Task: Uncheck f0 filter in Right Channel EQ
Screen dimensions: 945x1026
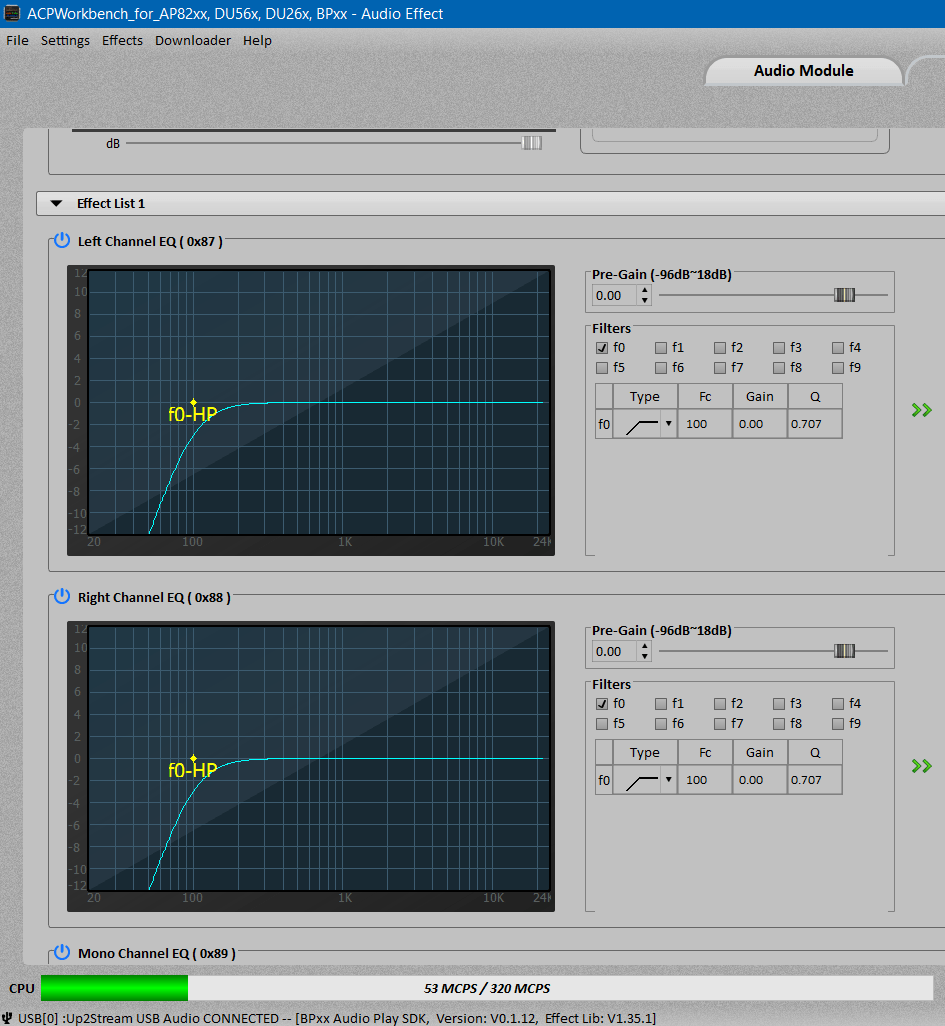Action: tap(602, 704)
